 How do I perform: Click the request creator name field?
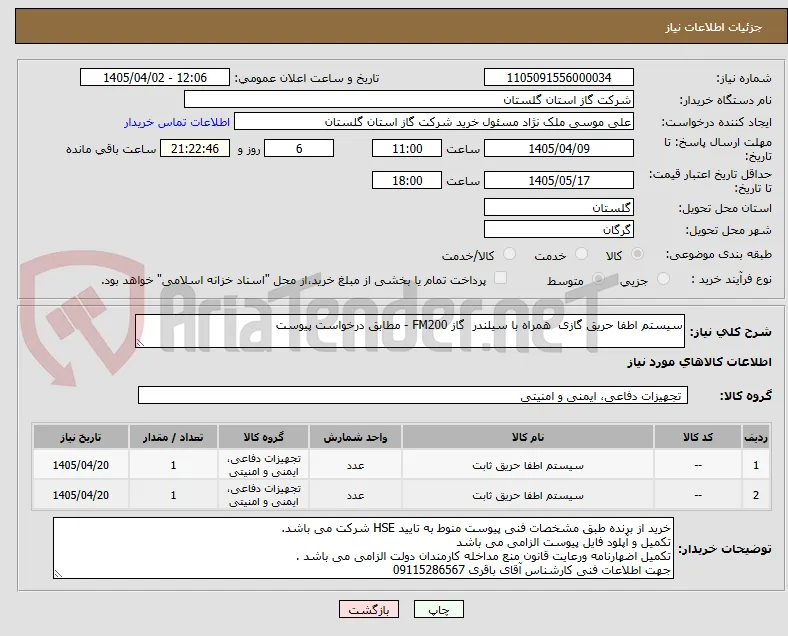(434, 122)
